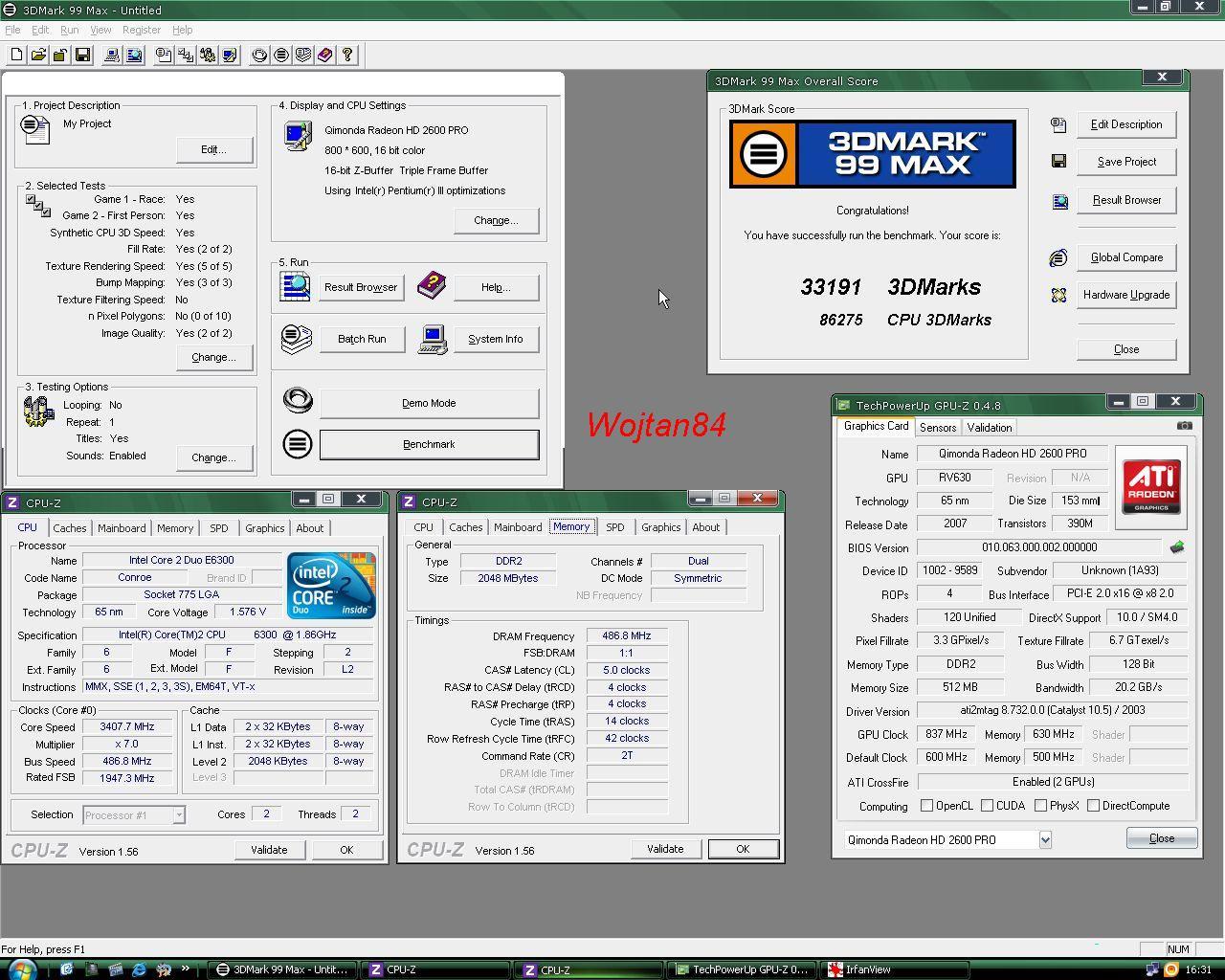Click the Demo Mode toolbar icon
The image size is (1225, 980).
point(259,55)
